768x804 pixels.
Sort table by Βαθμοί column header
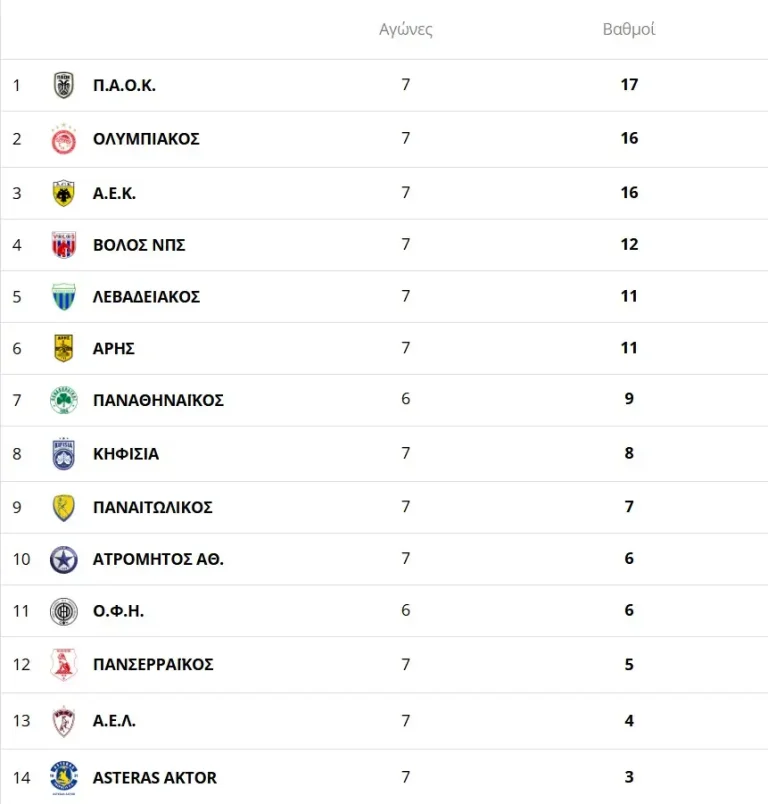pos(629,29)
